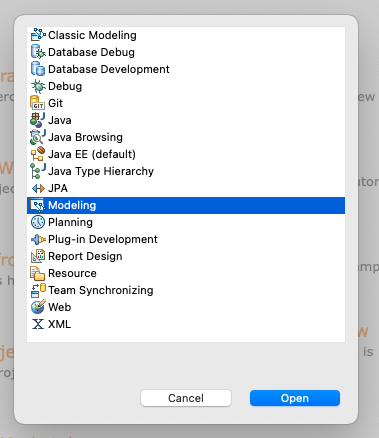Image resolution: width=379 pixels, height=438 pixels.
Task: Cancel the perspective dialog
Action: click(186, 398)
